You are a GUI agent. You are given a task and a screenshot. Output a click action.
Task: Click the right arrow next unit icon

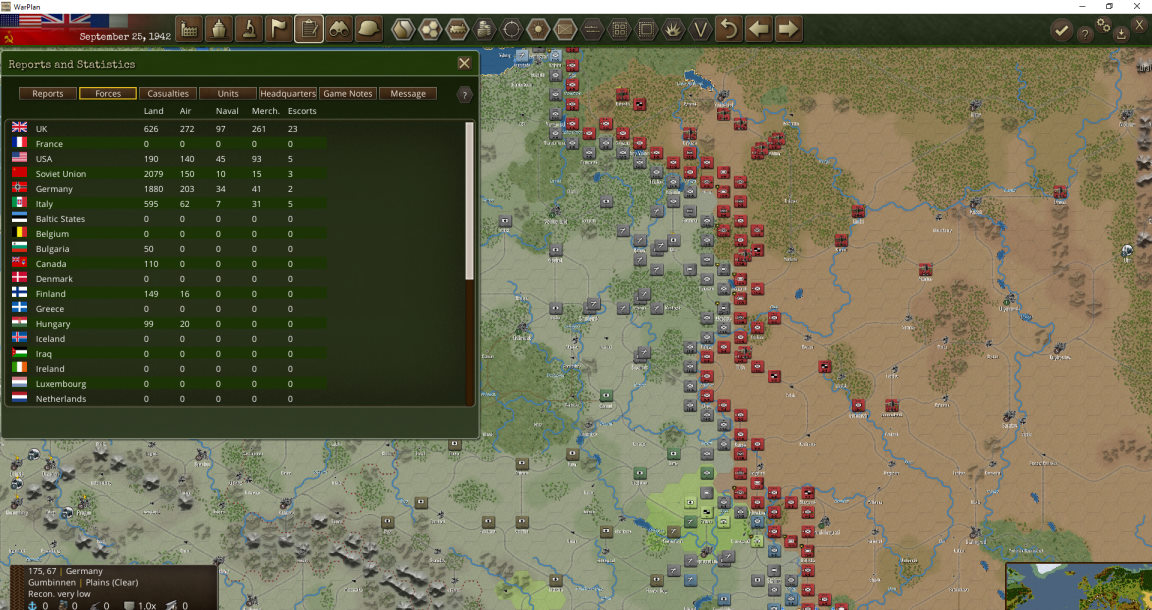(788, 29)
